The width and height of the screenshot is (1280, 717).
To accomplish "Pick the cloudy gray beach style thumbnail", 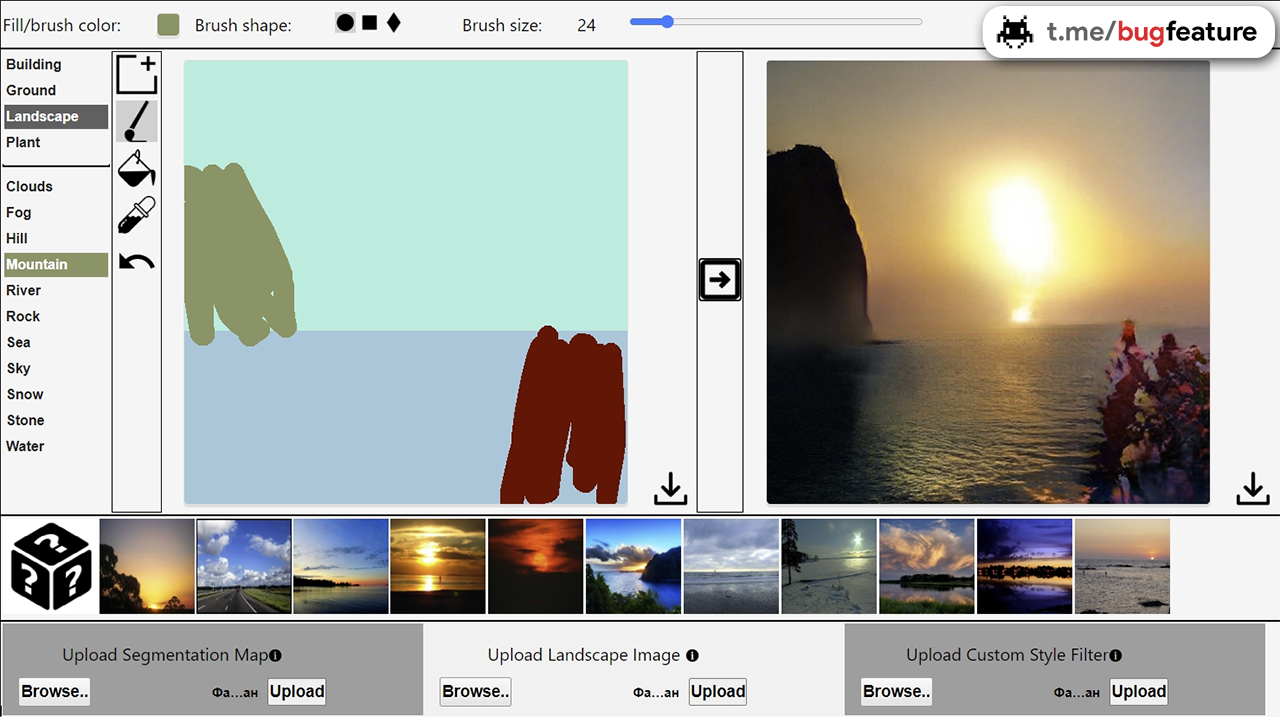I will pos(731,566).
